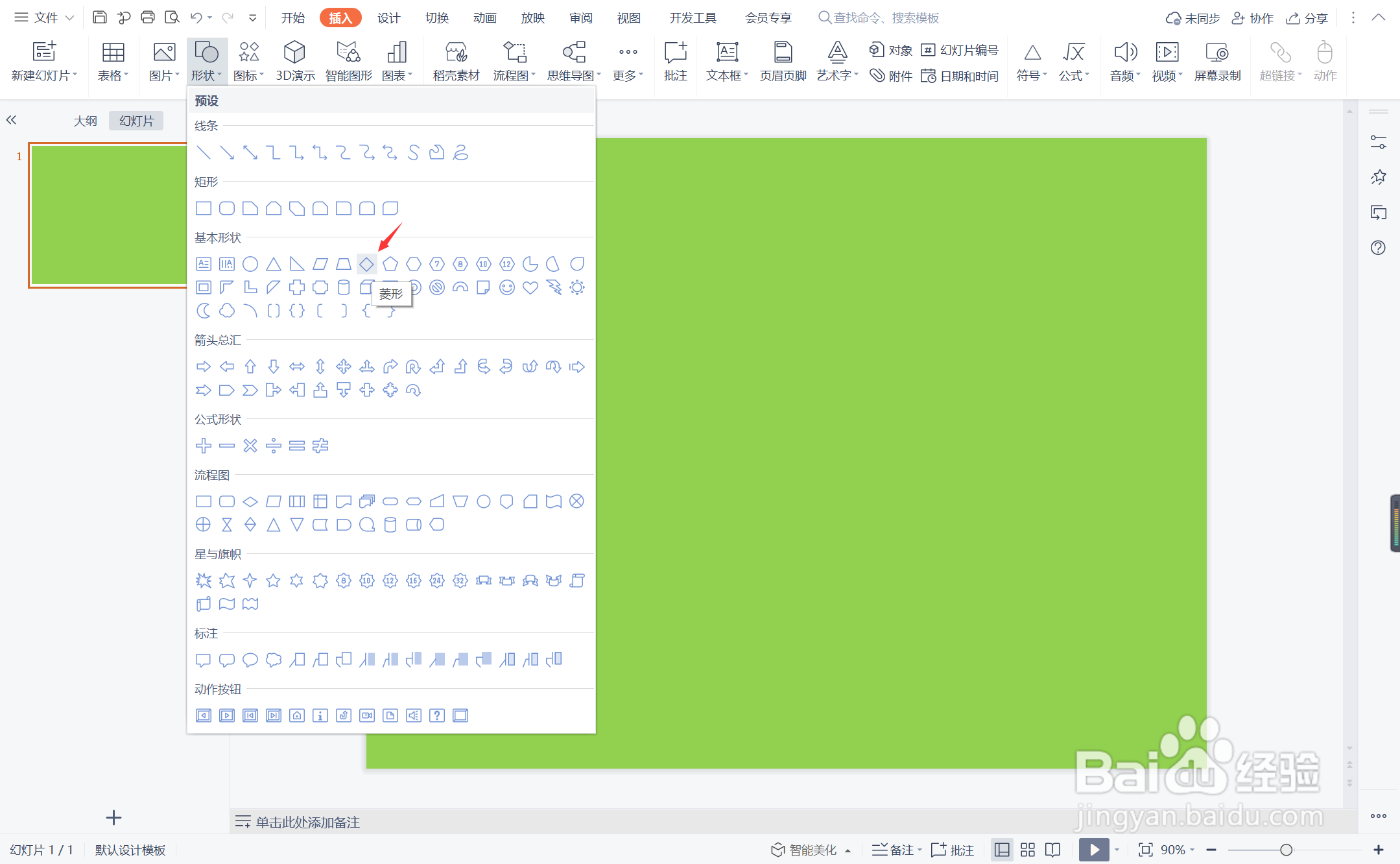
Task: Switch to the Review tab
Action: tap(580, 18)
